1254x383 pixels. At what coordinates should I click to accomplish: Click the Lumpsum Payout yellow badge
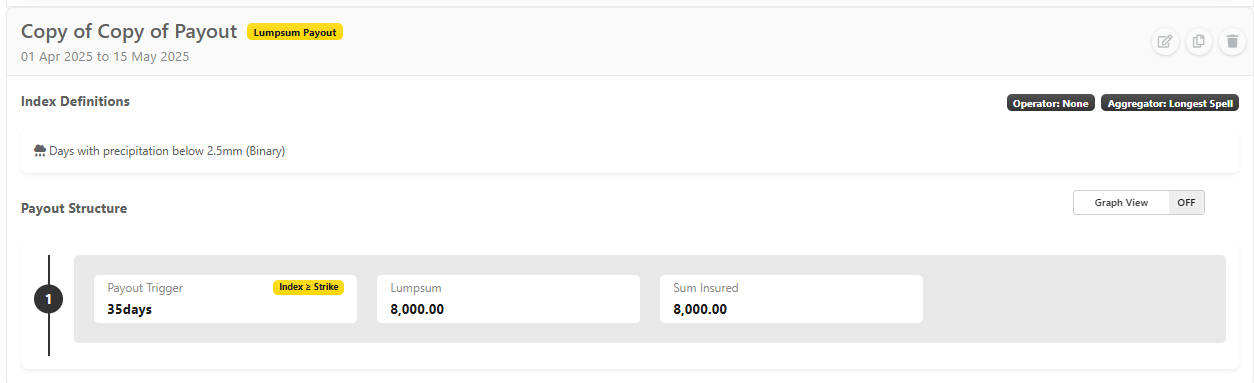point(295,32)
